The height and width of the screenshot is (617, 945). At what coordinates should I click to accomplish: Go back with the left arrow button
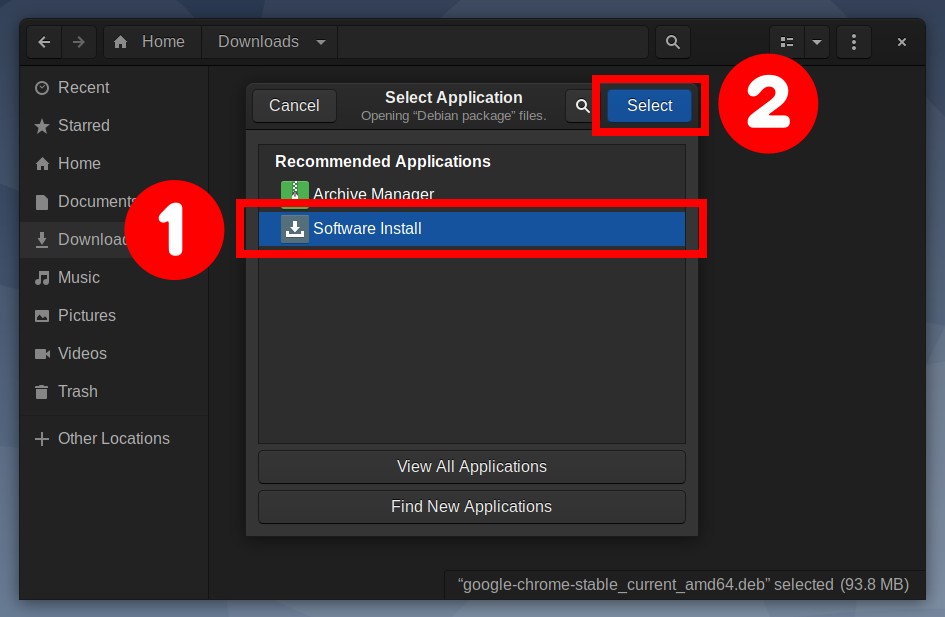point(45,42)
